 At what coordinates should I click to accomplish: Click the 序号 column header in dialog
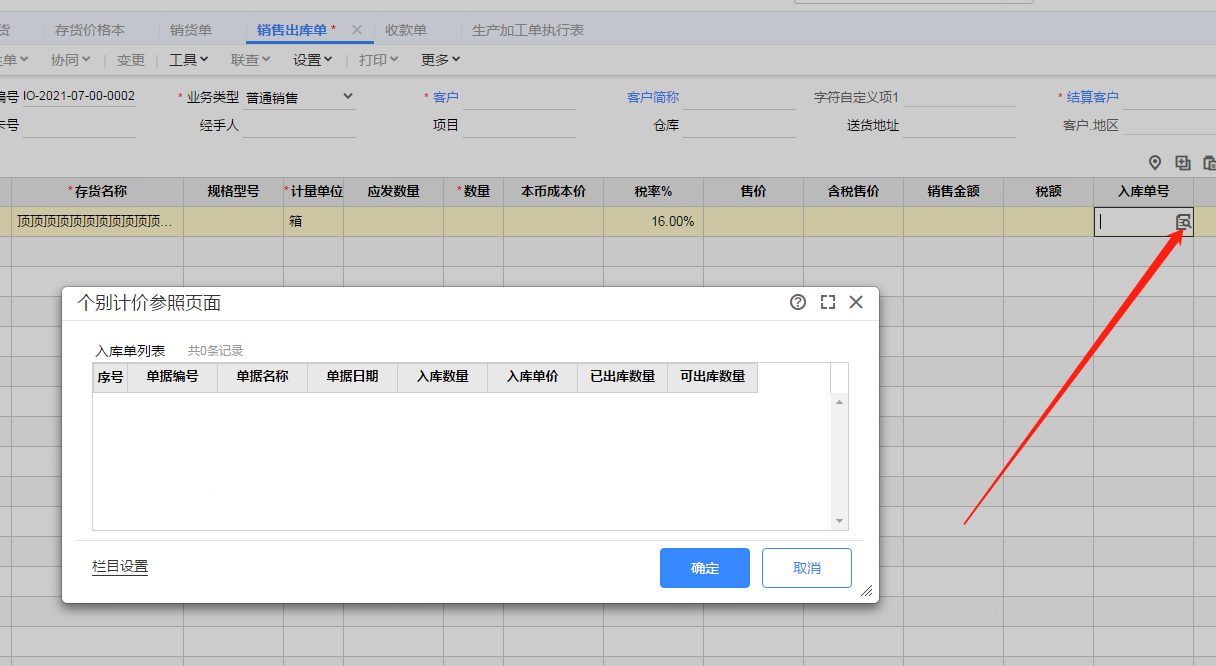pos(110,377)
